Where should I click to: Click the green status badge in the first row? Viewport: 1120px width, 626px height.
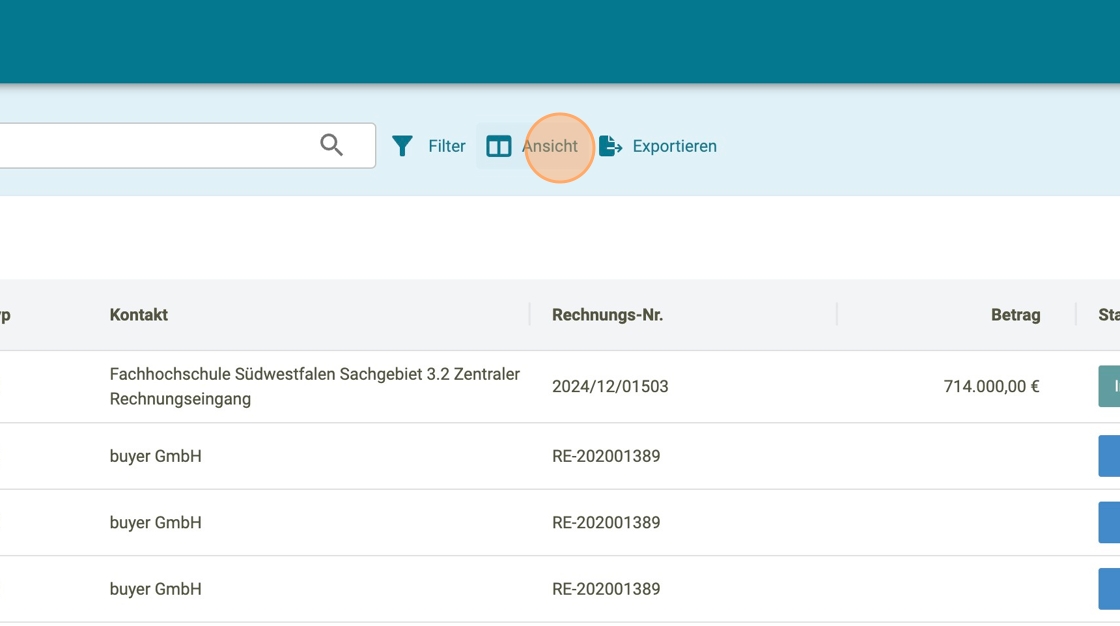coord(1109,386)
